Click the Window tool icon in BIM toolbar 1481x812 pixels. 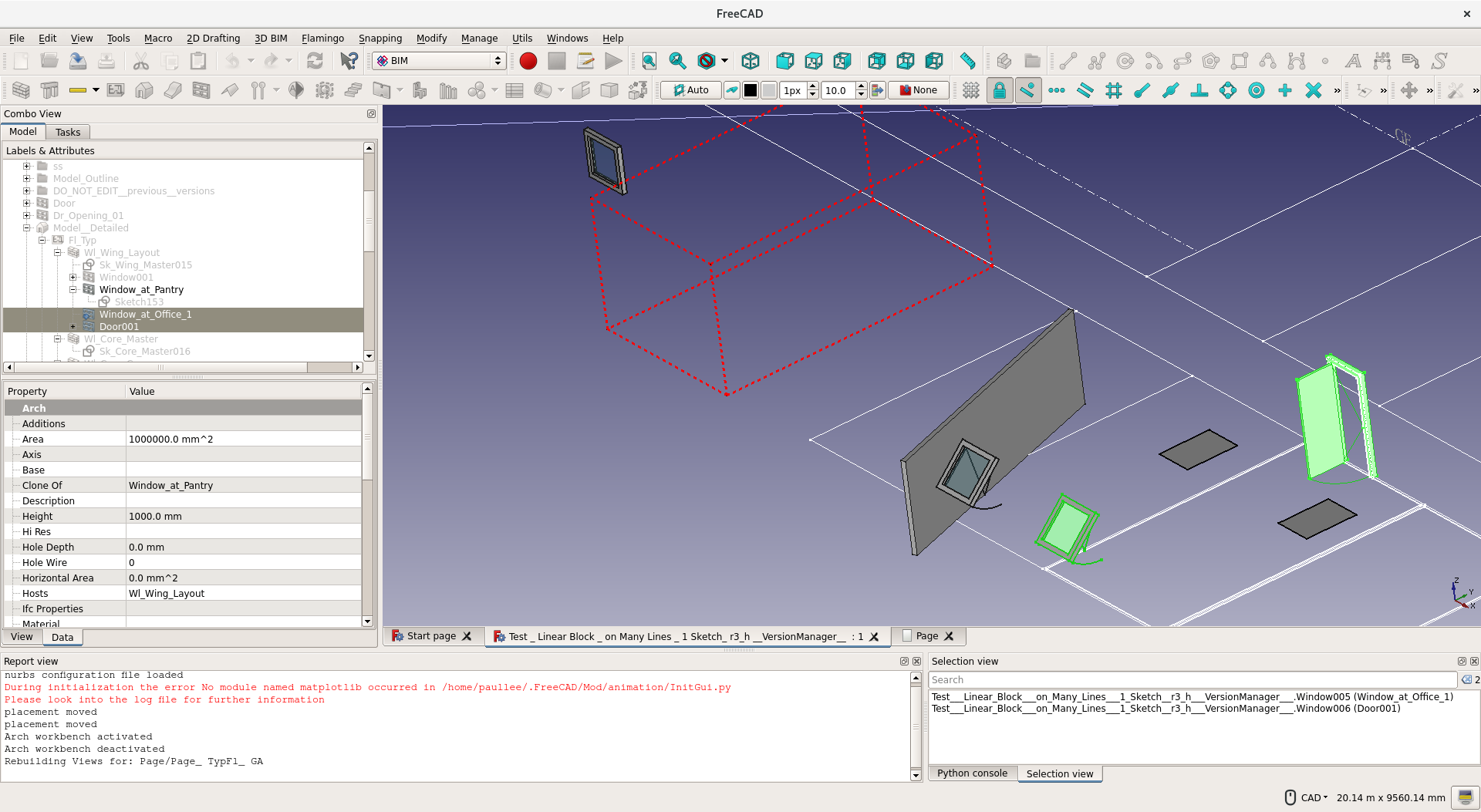[201, 90]
